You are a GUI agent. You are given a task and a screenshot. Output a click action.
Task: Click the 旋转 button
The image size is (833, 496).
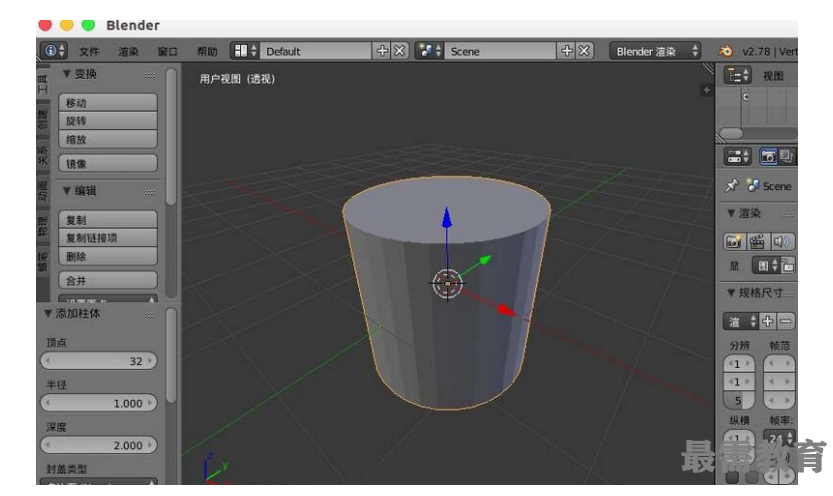(x=108, y=121)
